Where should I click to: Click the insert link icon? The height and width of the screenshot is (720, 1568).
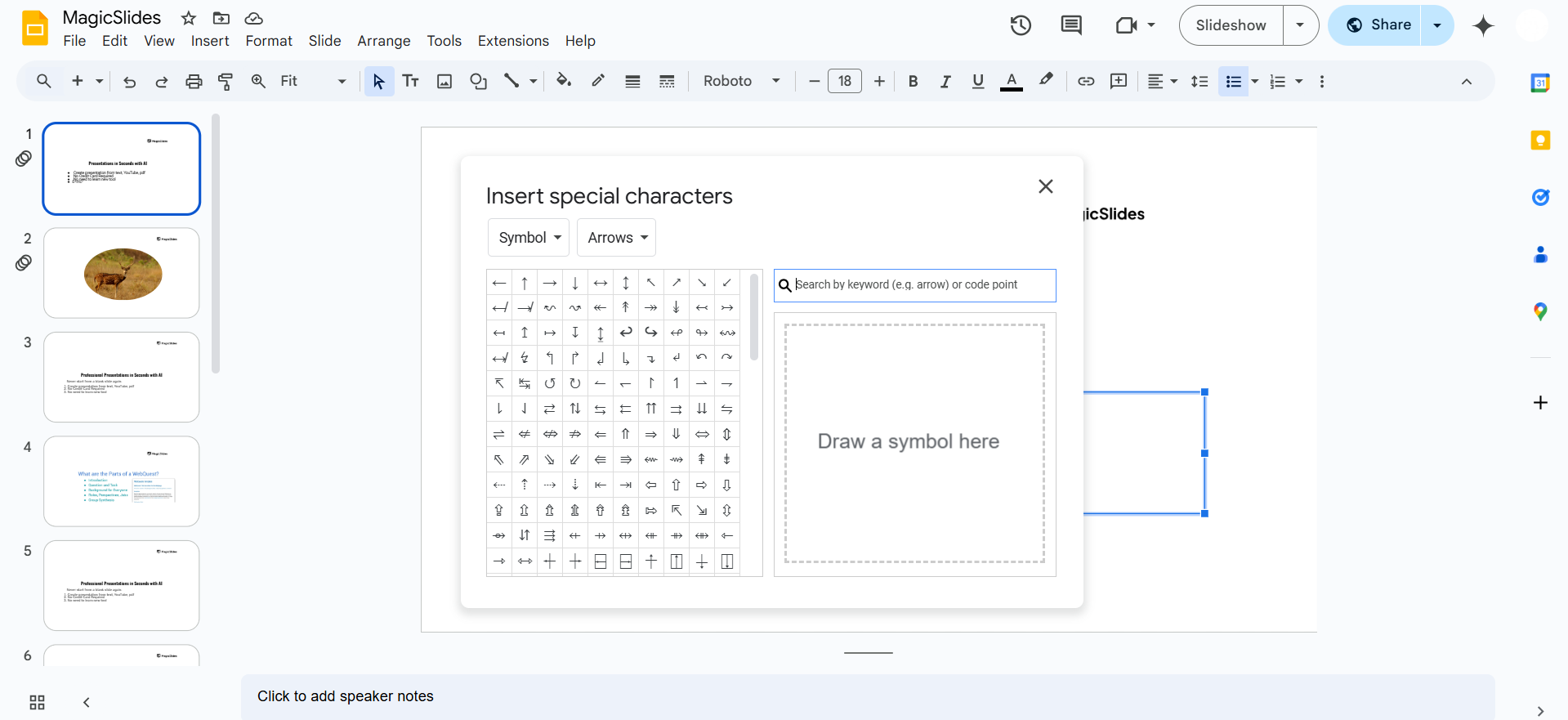click(x=1085, y=81)
